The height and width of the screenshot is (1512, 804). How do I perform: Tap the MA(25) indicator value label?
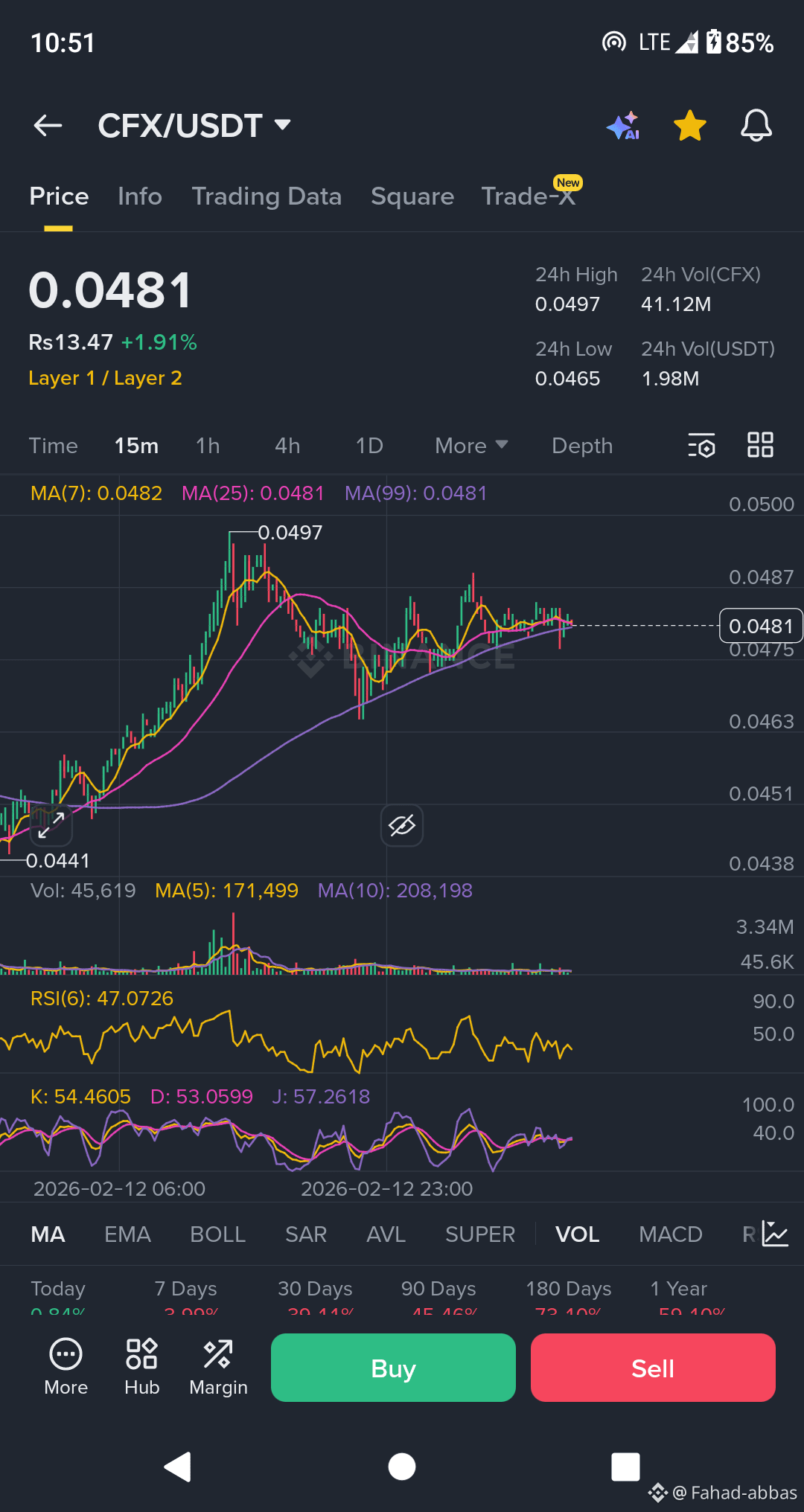(x=253, y=493)
